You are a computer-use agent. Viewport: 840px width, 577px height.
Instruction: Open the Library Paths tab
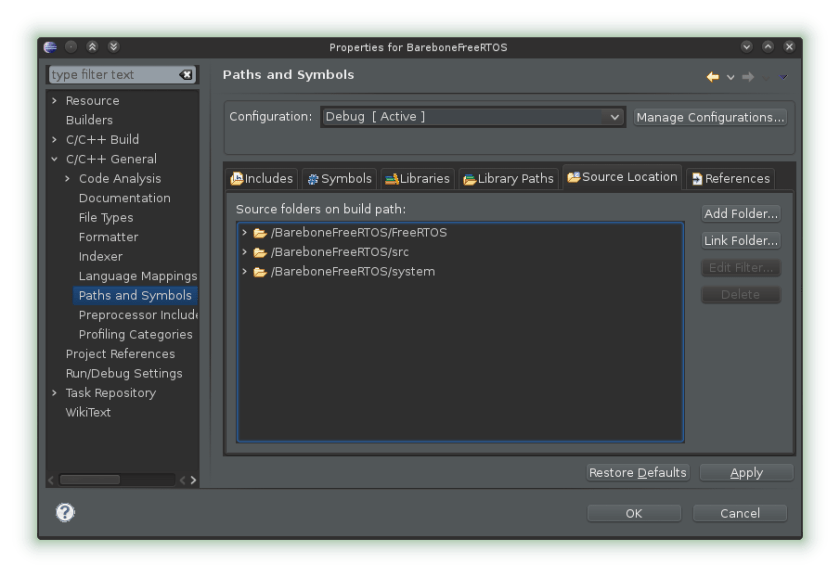click(508, 179)
